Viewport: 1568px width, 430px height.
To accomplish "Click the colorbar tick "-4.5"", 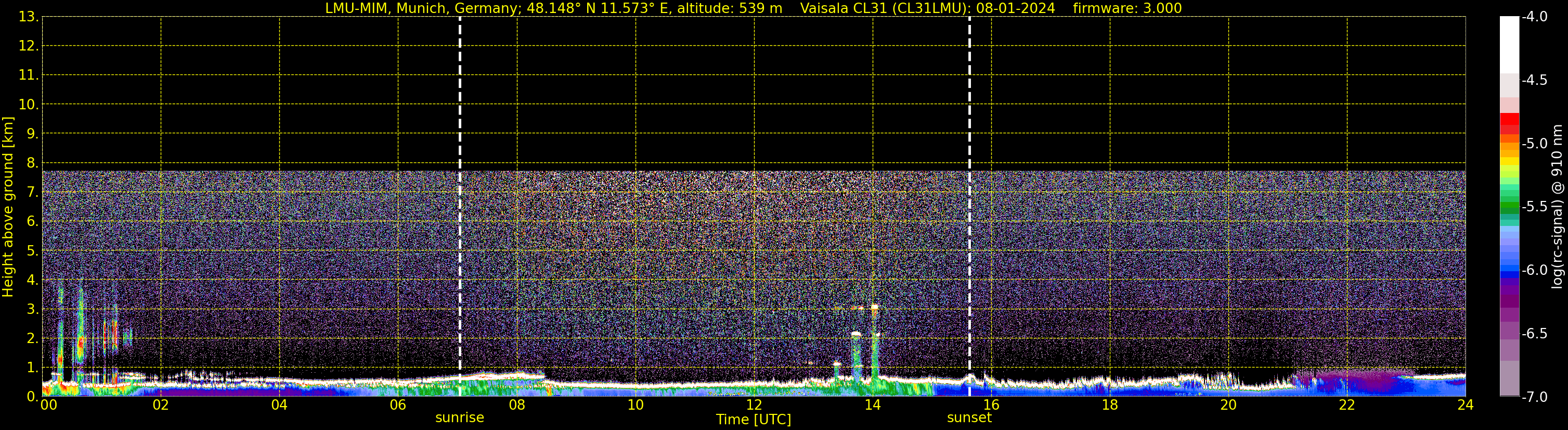I will (x=1534, y=80).
